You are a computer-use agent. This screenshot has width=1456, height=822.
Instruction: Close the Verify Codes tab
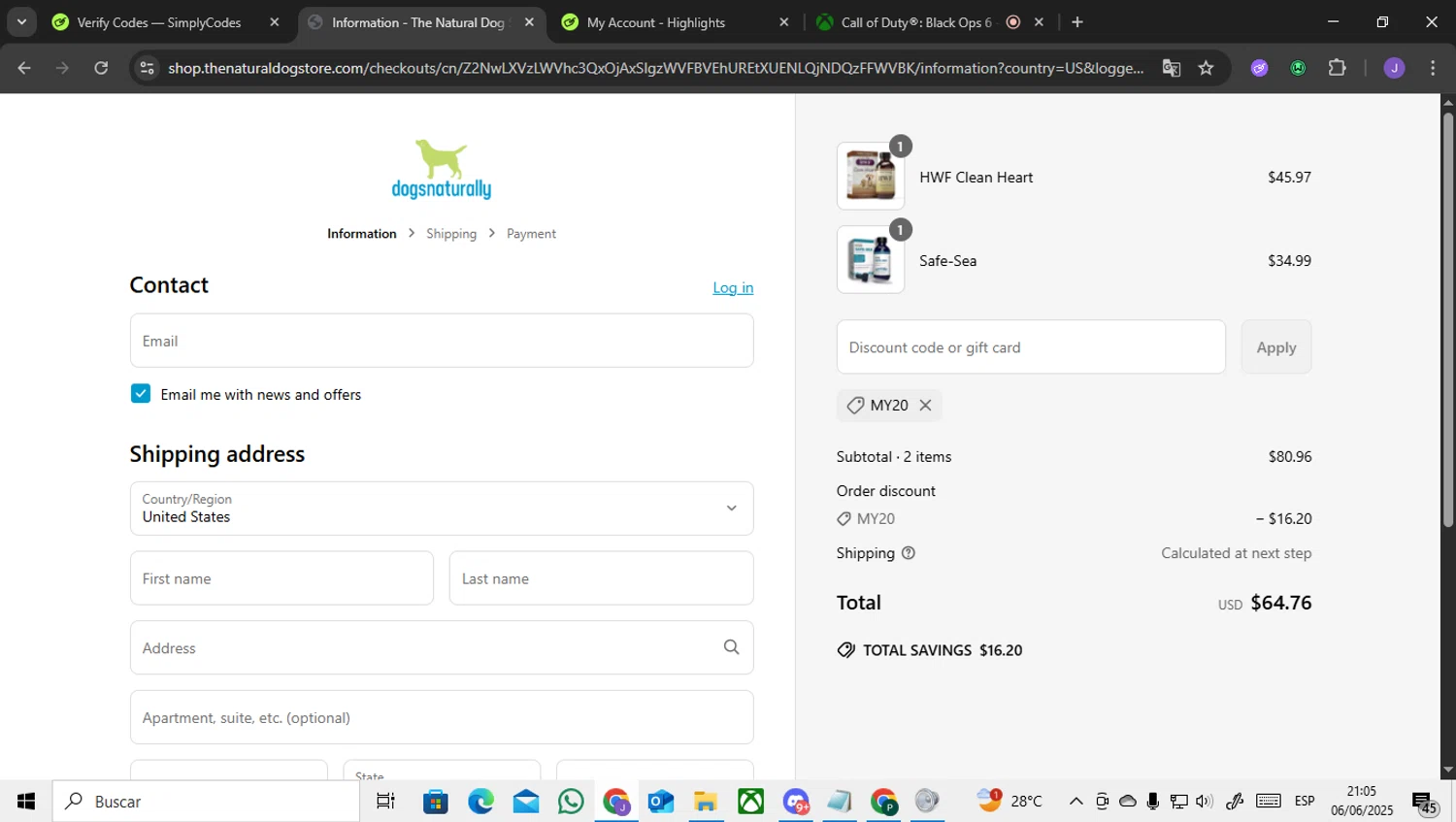tap(275, 22)
